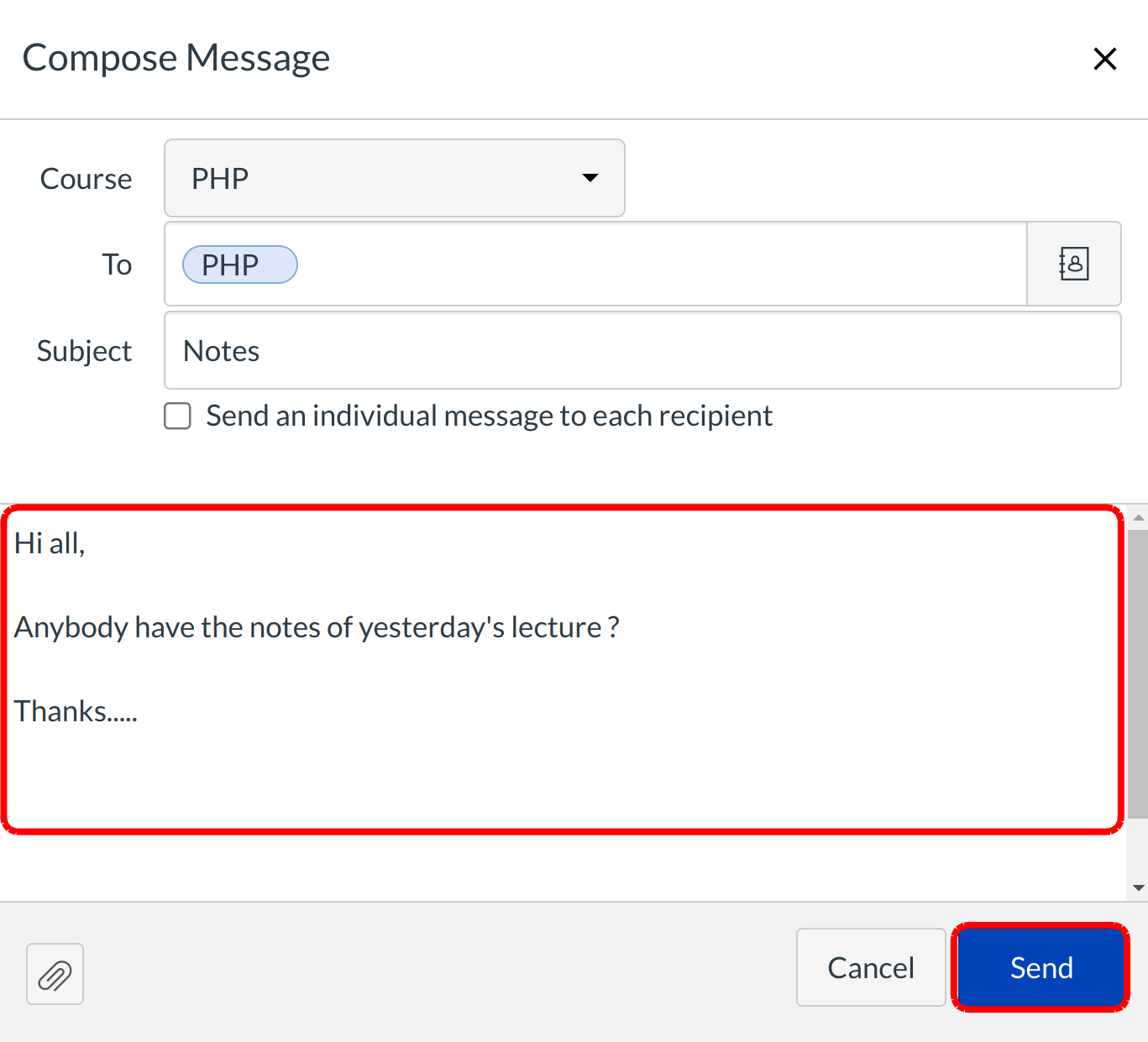
Task: Click the paperclip attachment icon
Action: (x=55, y=974)
